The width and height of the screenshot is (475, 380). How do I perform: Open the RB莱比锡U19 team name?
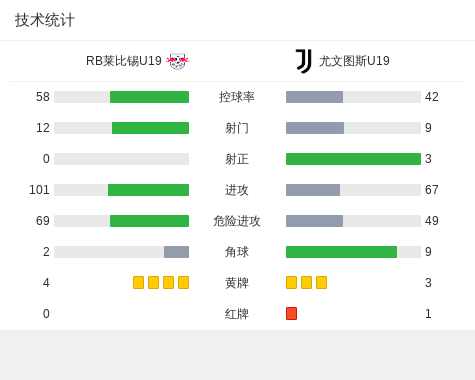[124, 61]
